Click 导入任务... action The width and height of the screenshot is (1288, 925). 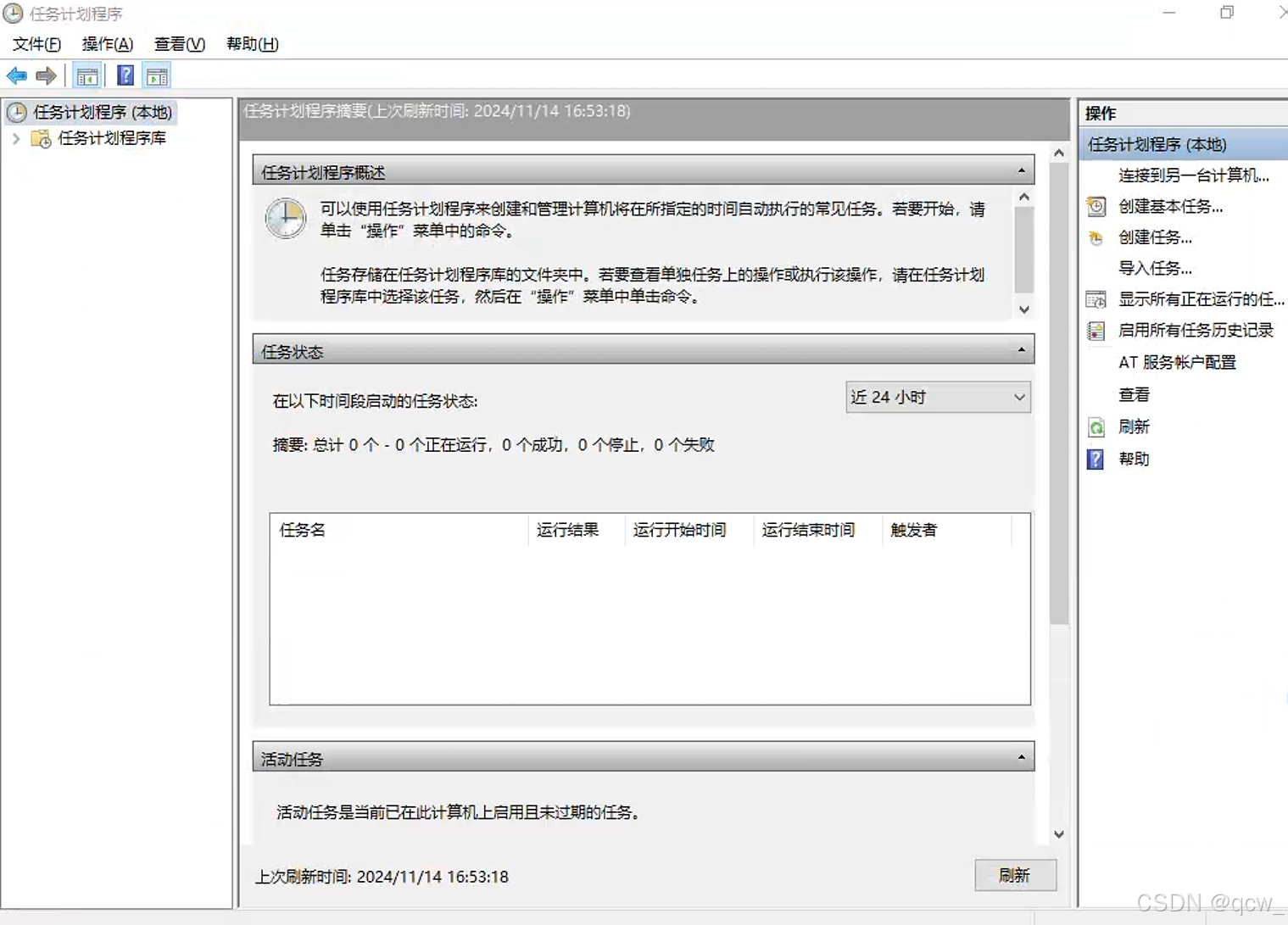(1155, 268)
